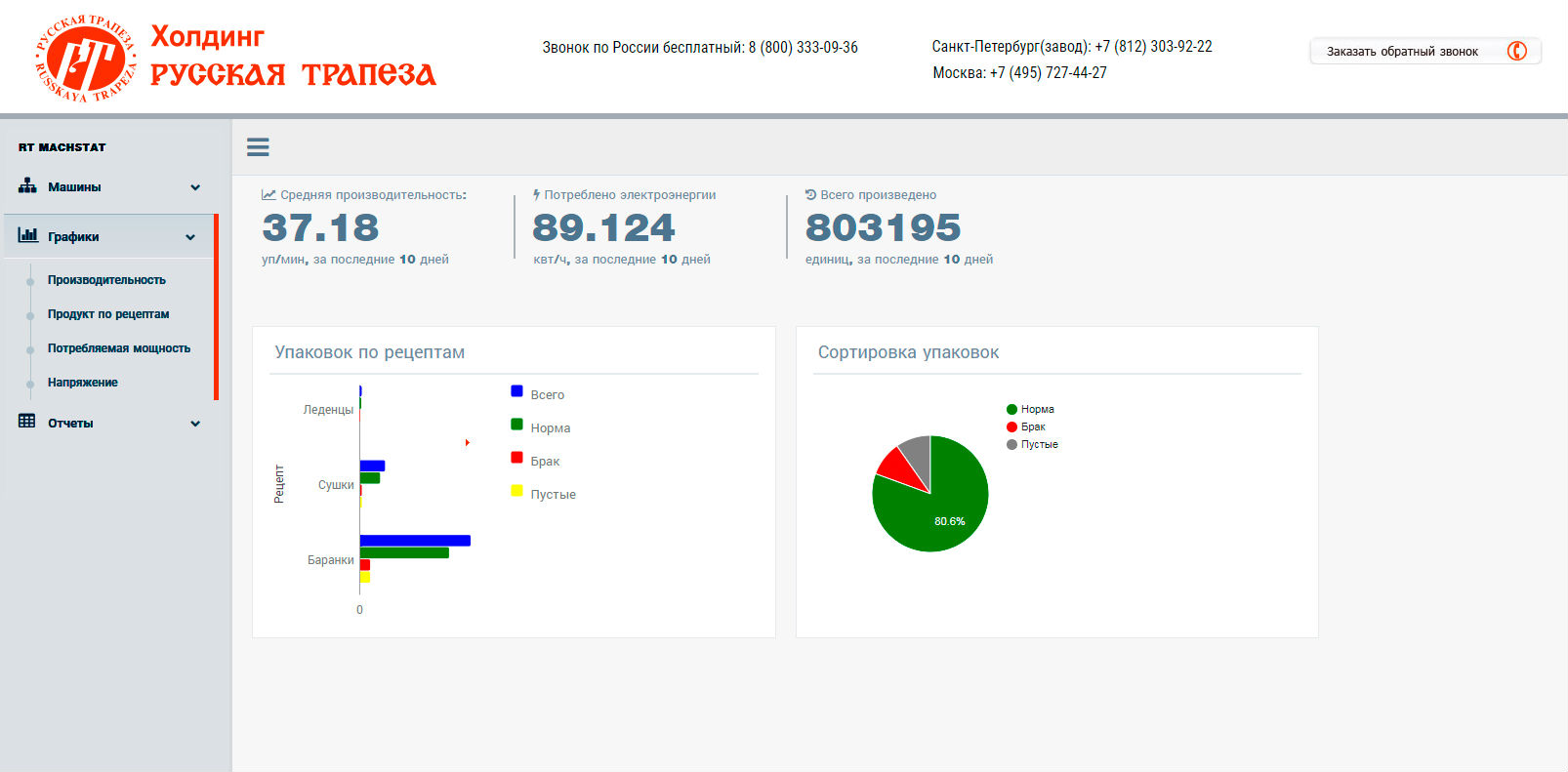Click the Графики bar chart icon
Screen dimensions: 1568x772
click(27, 235)
